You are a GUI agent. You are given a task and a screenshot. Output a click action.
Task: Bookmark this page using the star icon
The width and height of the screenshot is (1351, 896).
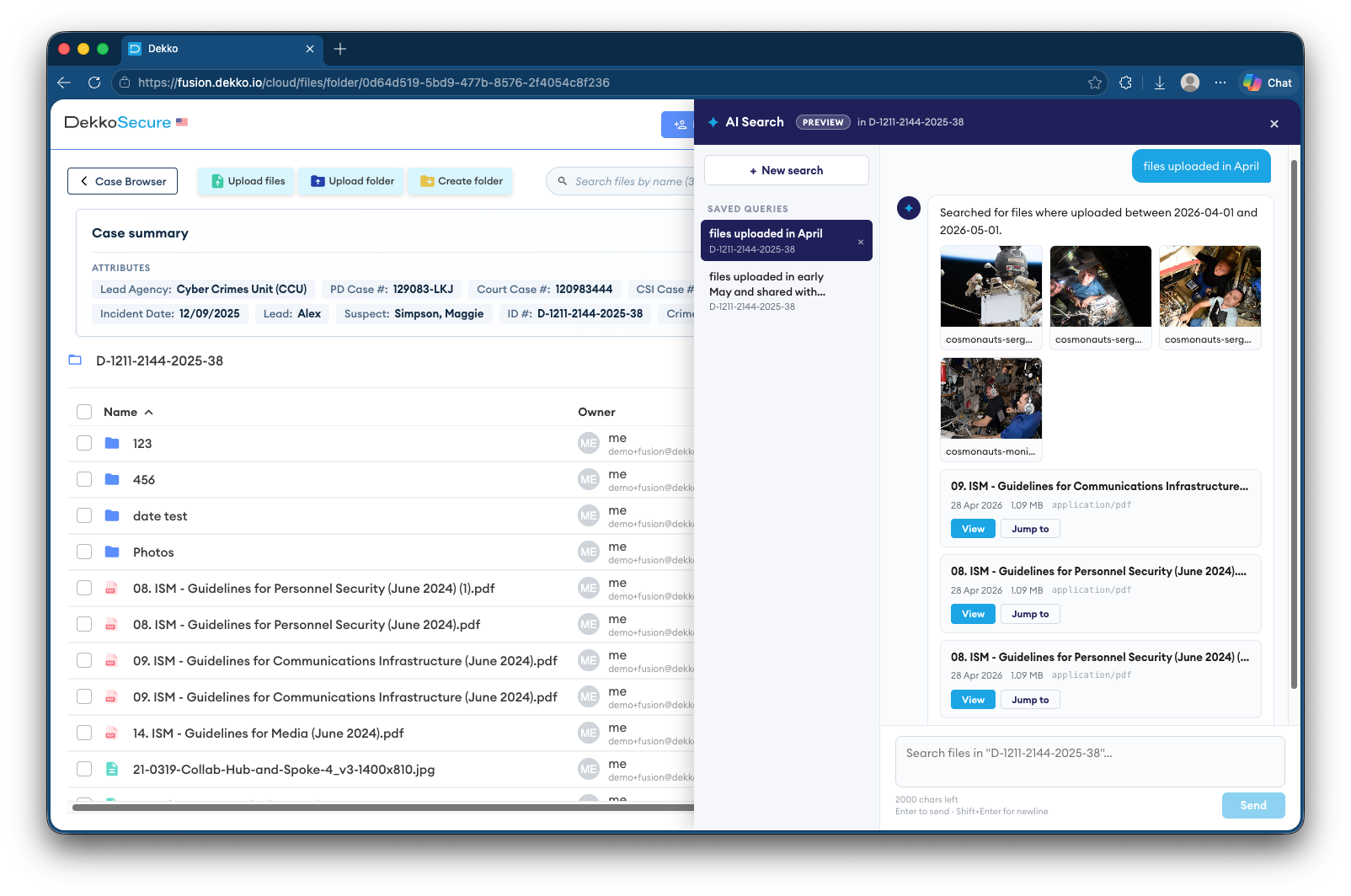(1095, 83)
